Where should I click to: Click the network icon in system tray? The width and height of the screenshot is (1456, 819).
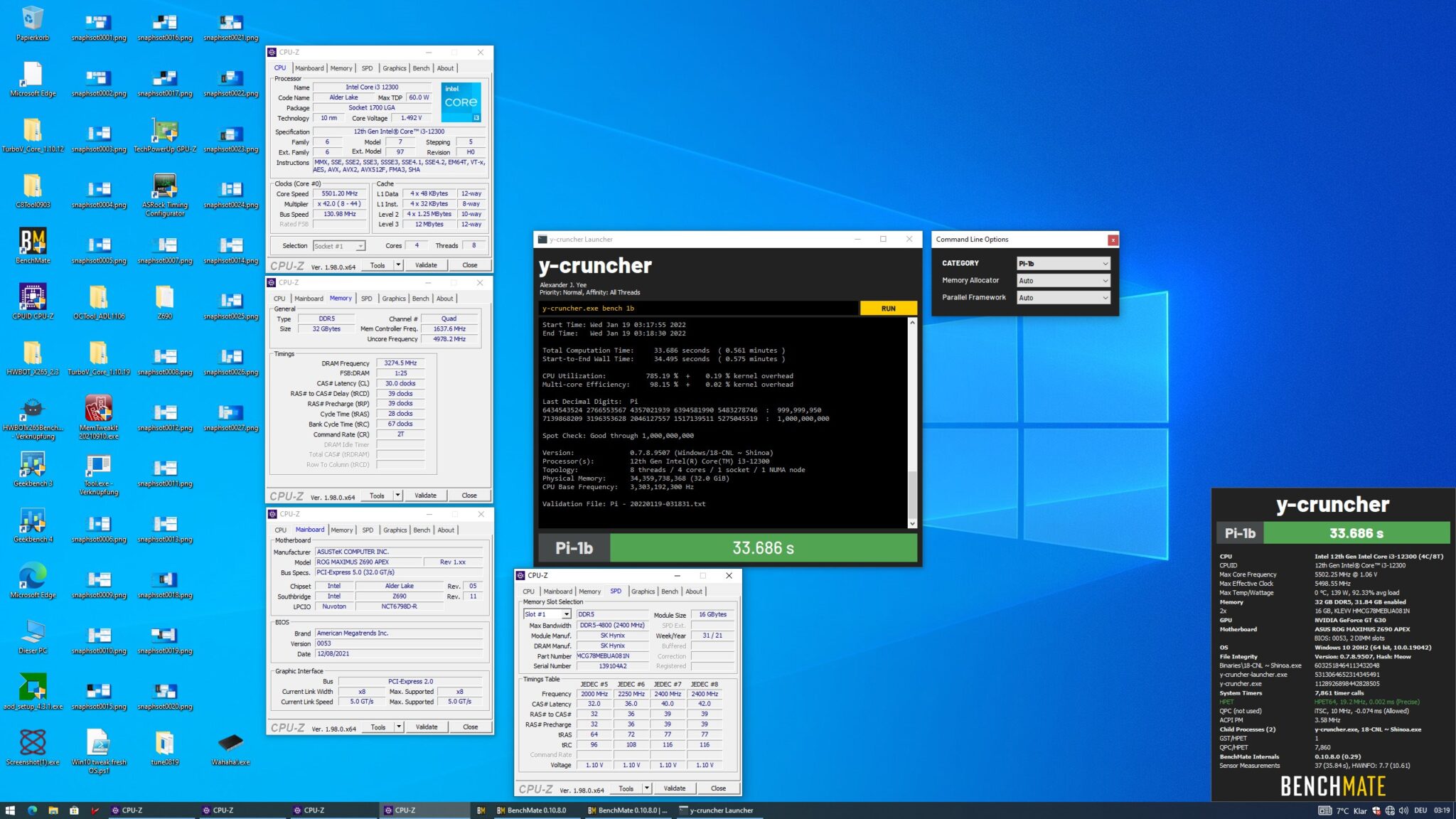[x=1390, y=810]
